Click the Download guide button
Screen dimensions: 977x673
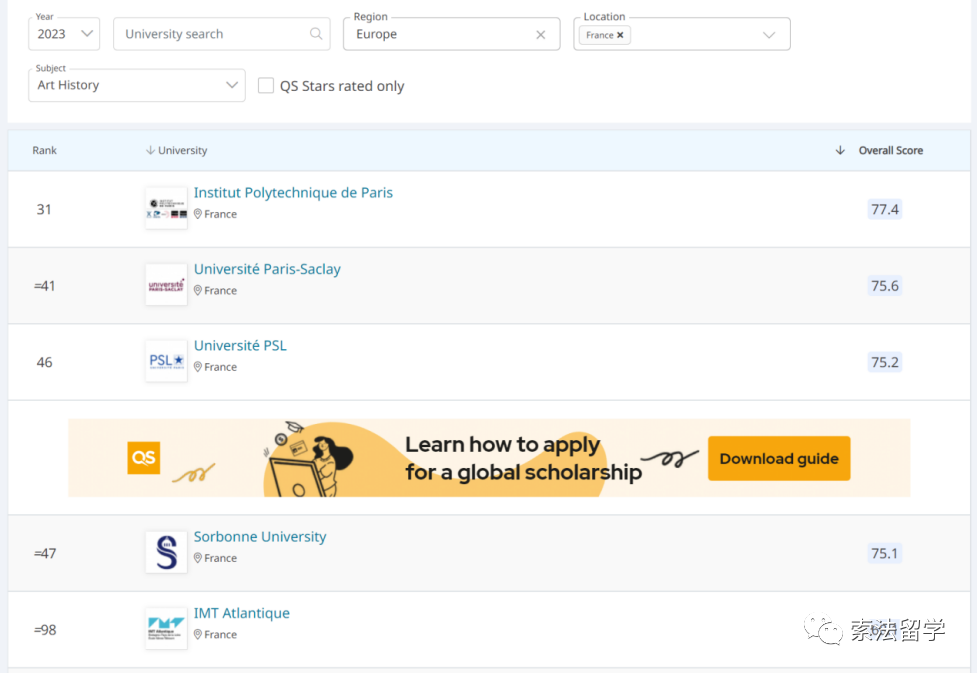coord(779,459)
